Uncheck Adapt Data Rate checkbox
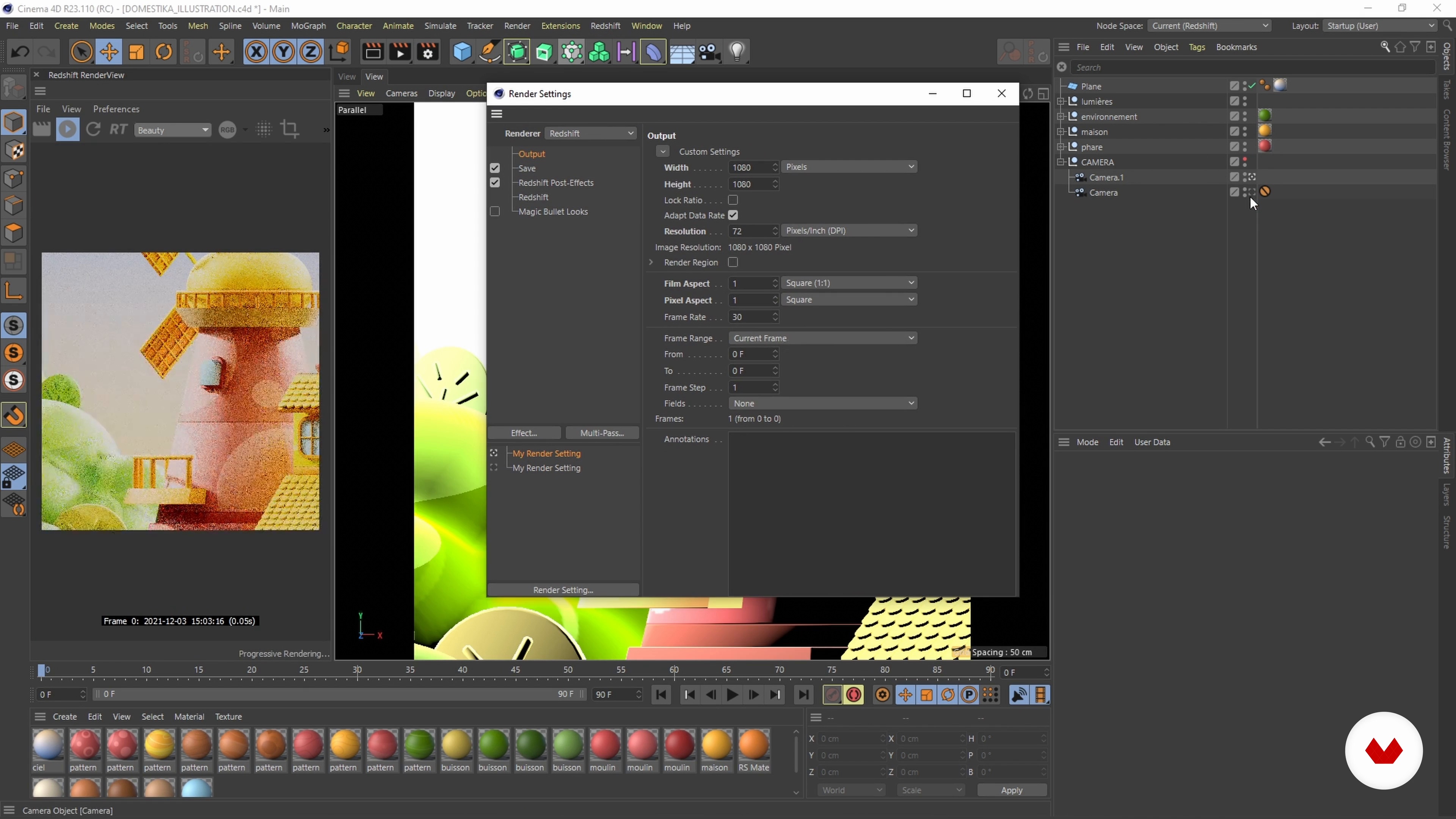Viewport: 1456px width, 819px height. [733, 215]
